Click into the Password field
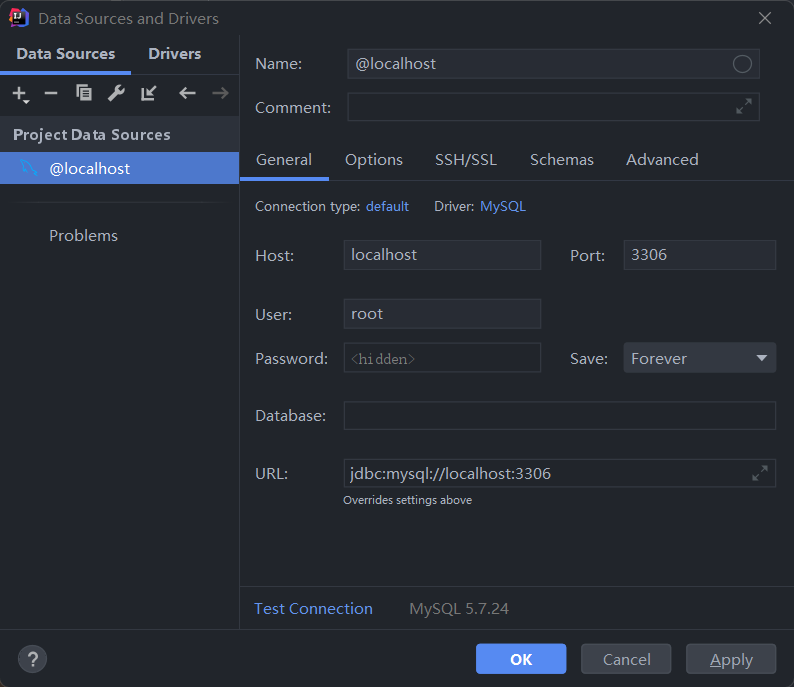Viewport: 794px width, 687px height. [x=442, y=358]
